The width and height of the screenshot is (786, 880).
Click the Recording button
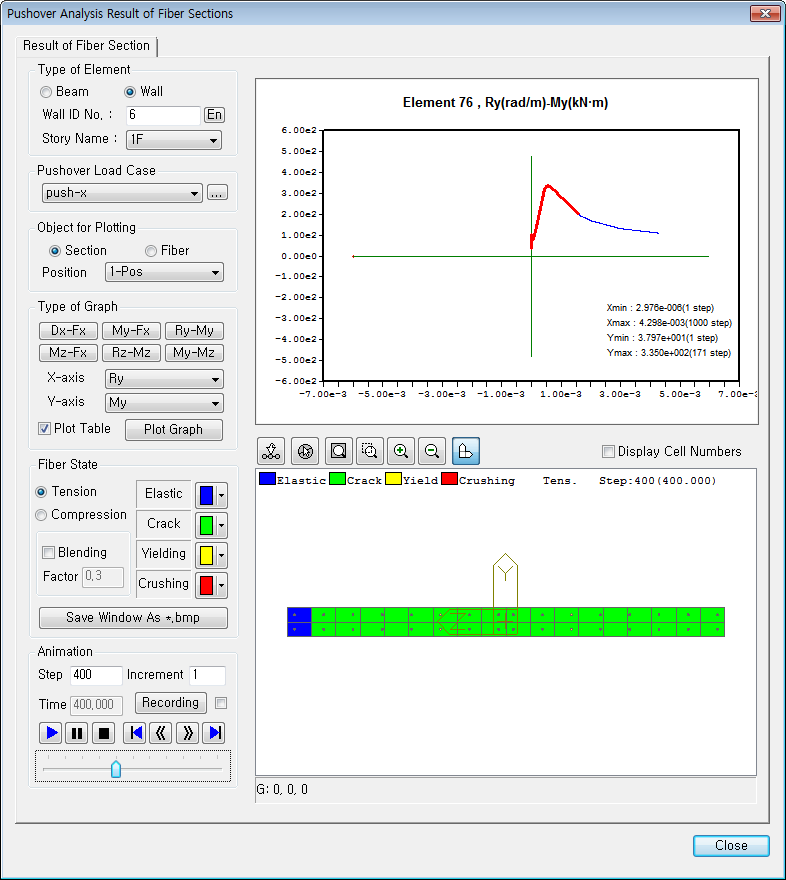click(171, 703)
